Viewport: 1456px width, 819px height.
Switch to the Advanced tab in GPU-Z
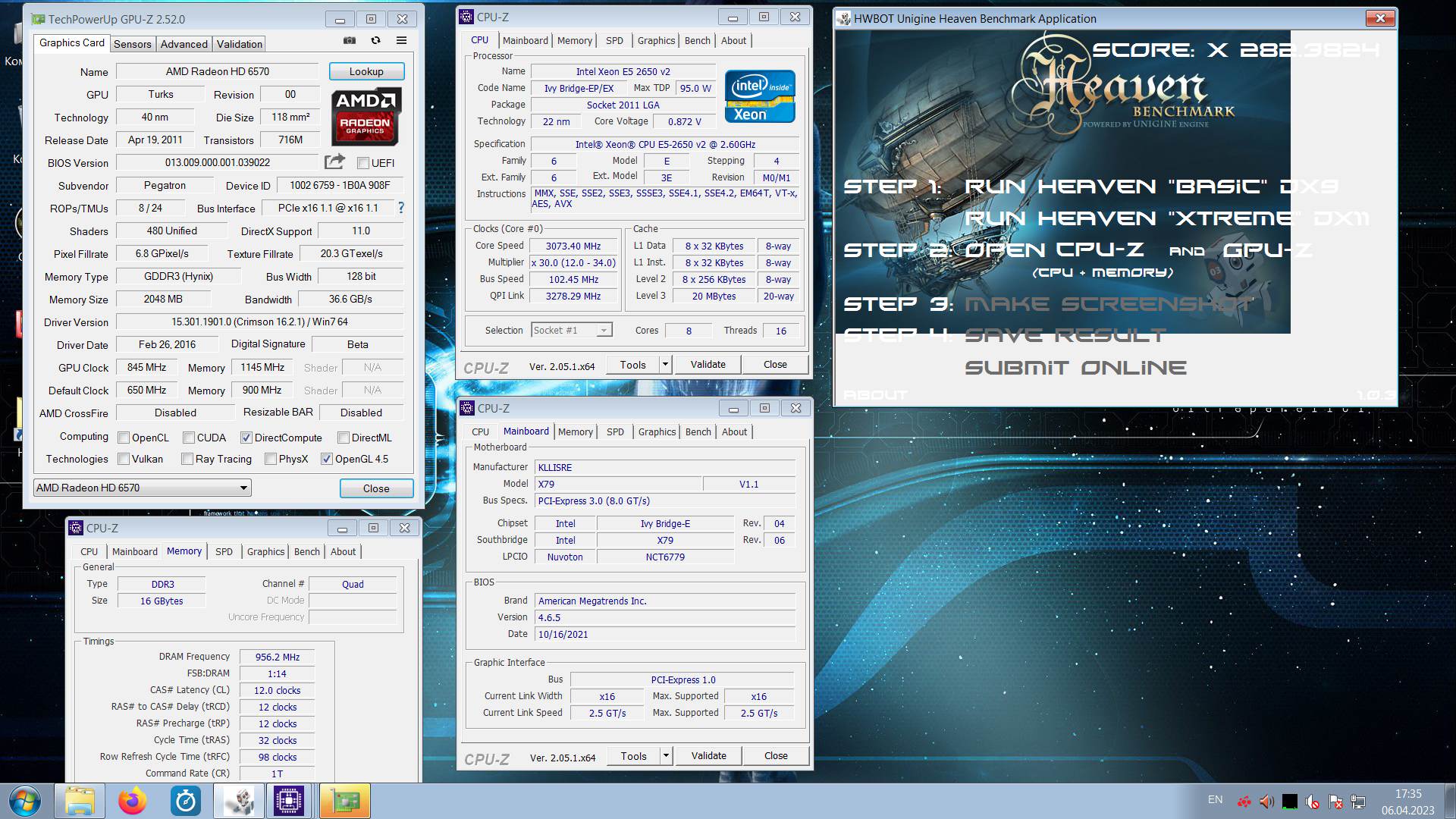pyautogui.click(x=184, y=44)
